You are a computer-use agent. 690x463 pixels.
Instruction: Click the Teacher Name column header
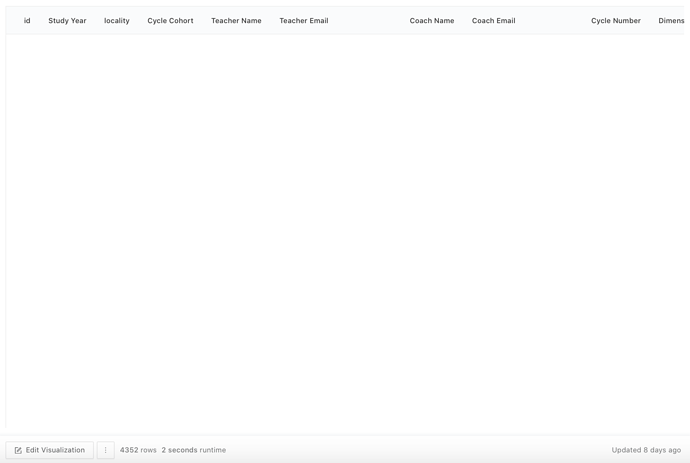coord(236,21)
